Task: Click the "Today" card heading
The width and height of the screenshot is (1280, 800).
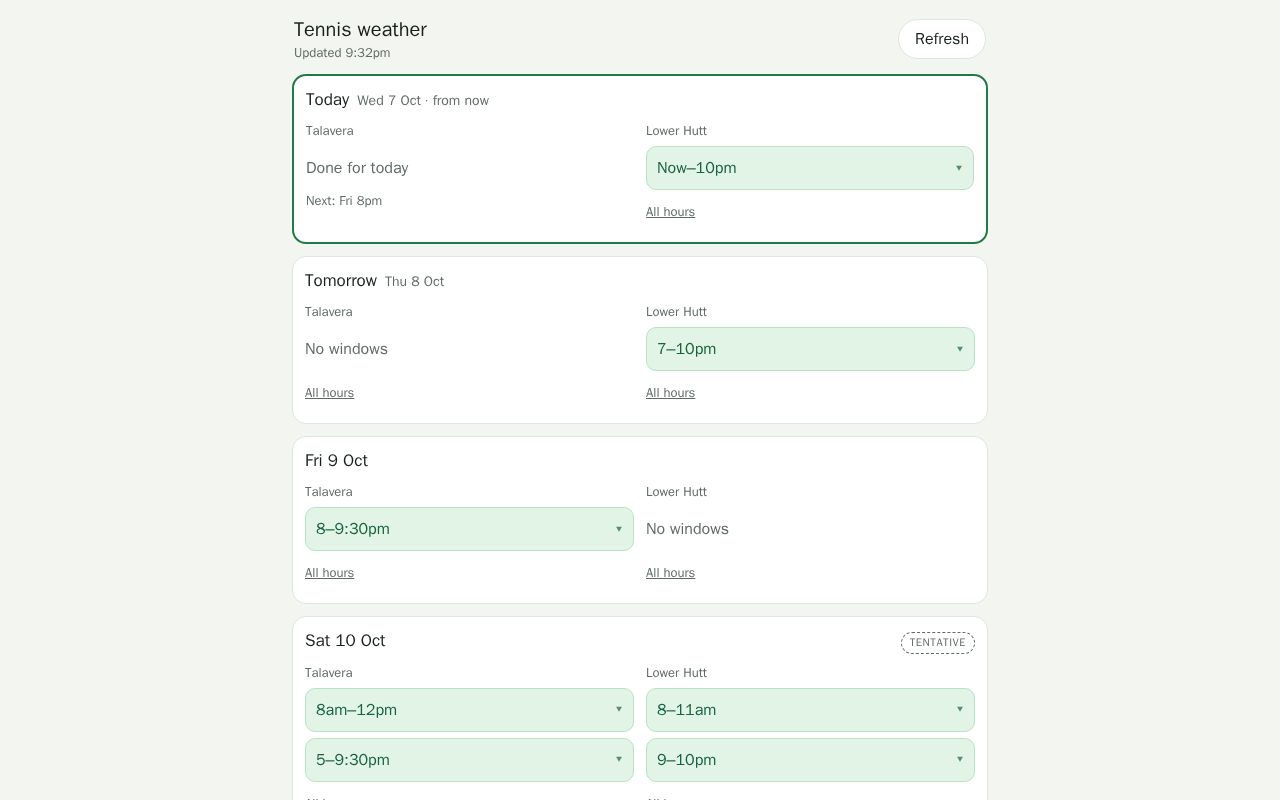Action: tap(327, 100)
